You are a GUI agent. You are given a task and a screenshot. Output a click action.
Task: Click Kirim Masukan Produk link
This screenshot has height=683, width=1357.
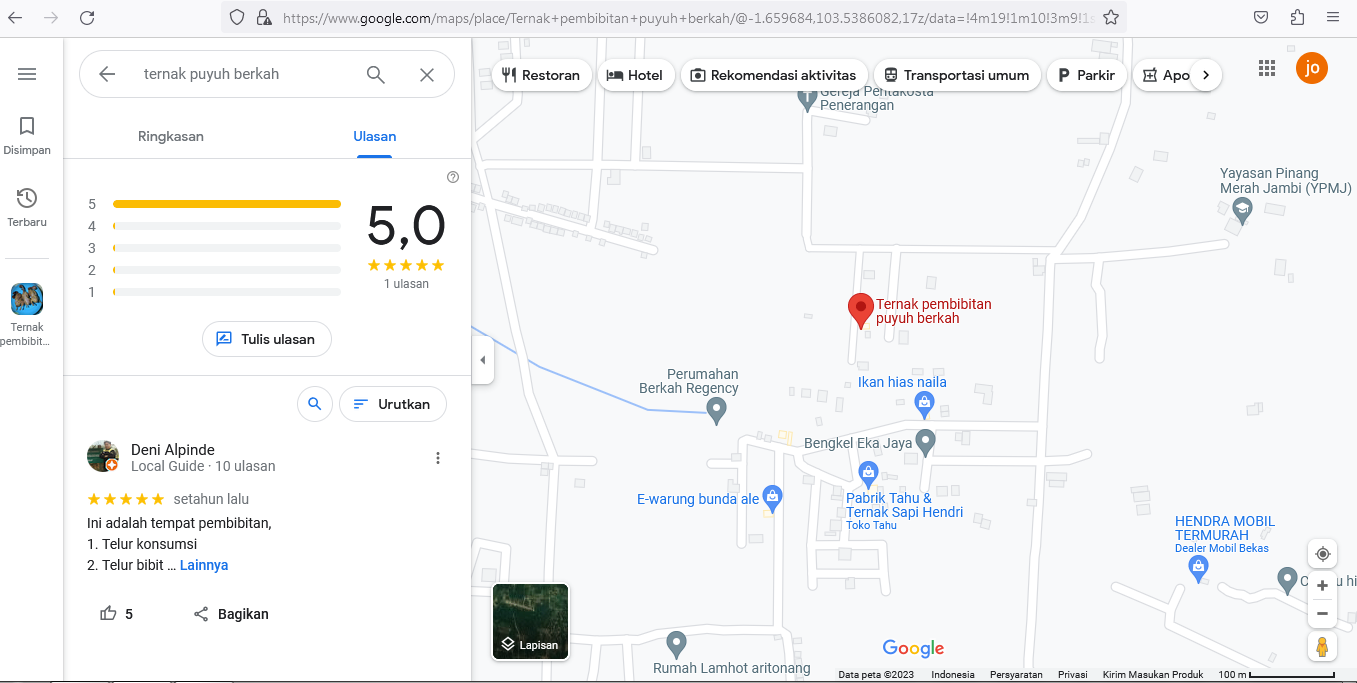tap(1152, 675)
